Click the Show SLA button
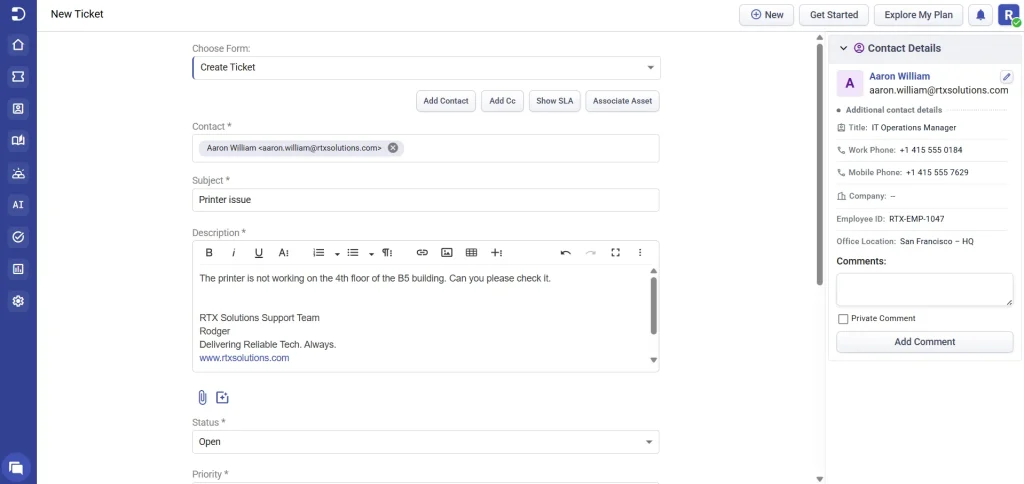 554,101
